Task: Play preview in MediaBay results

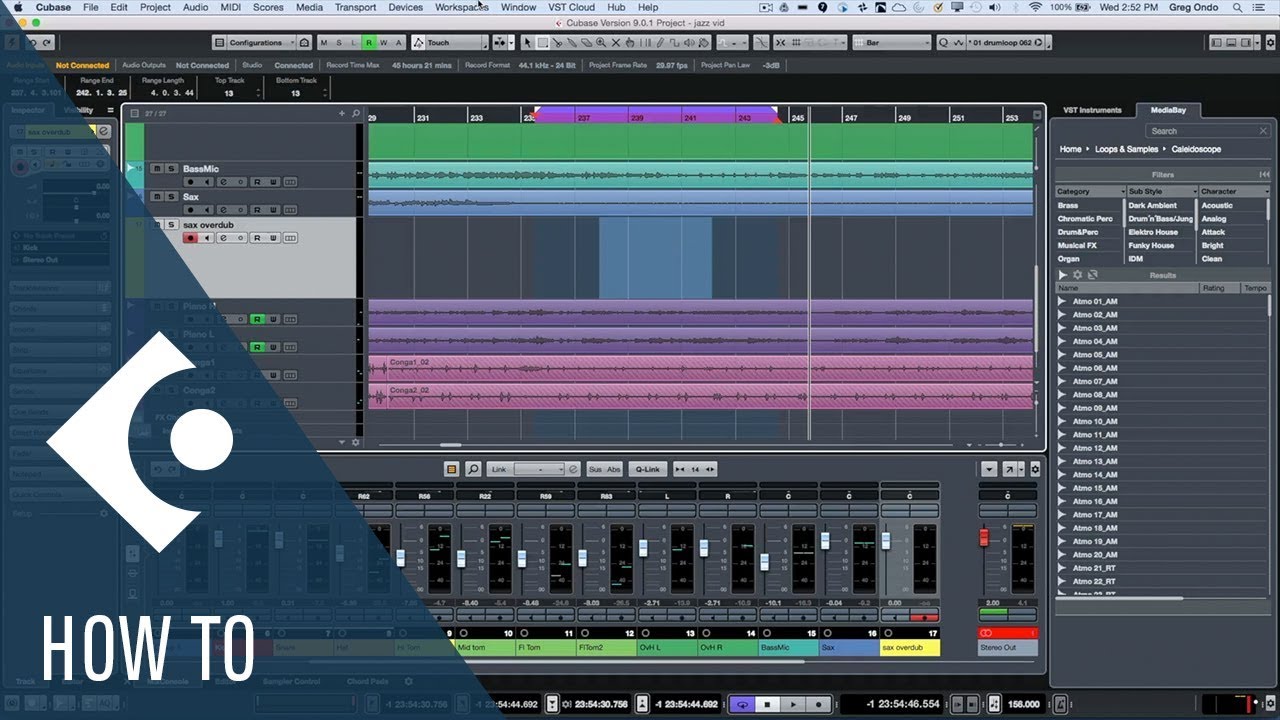Action: pyautogui.click(x=1063, y=275)
